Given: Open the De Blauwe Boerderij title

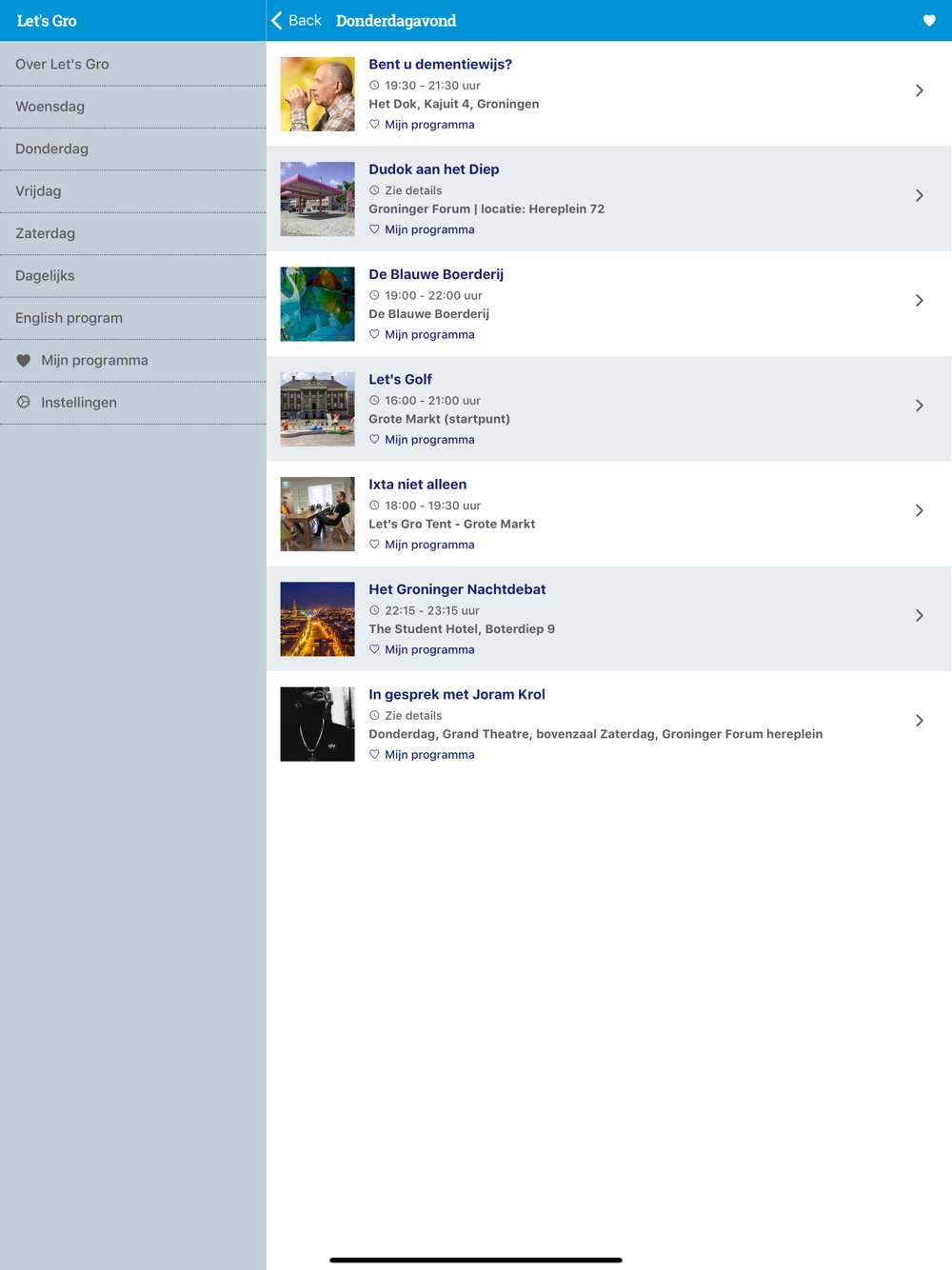Looking at the screenshot, I should pos(436,274).
